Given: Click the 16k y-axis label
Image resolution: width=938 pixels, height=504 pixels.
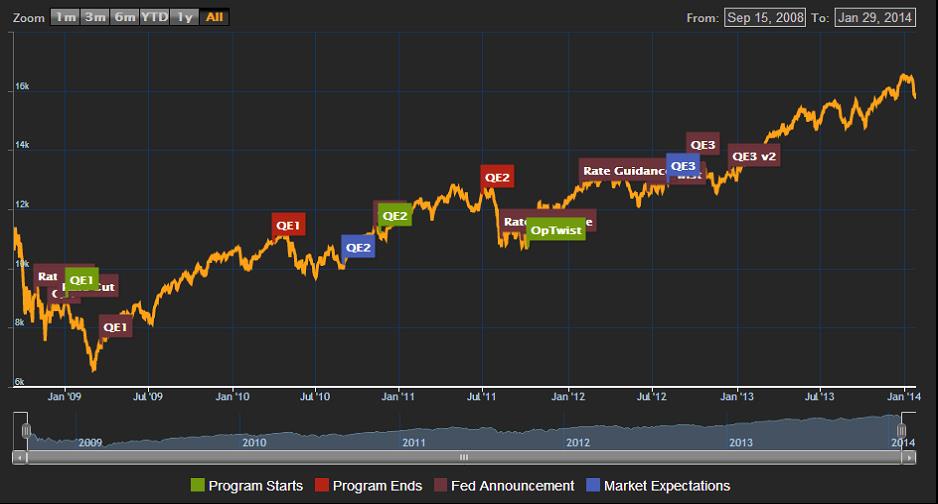Looking at the screenshot, I should click(x=22, y=86).
